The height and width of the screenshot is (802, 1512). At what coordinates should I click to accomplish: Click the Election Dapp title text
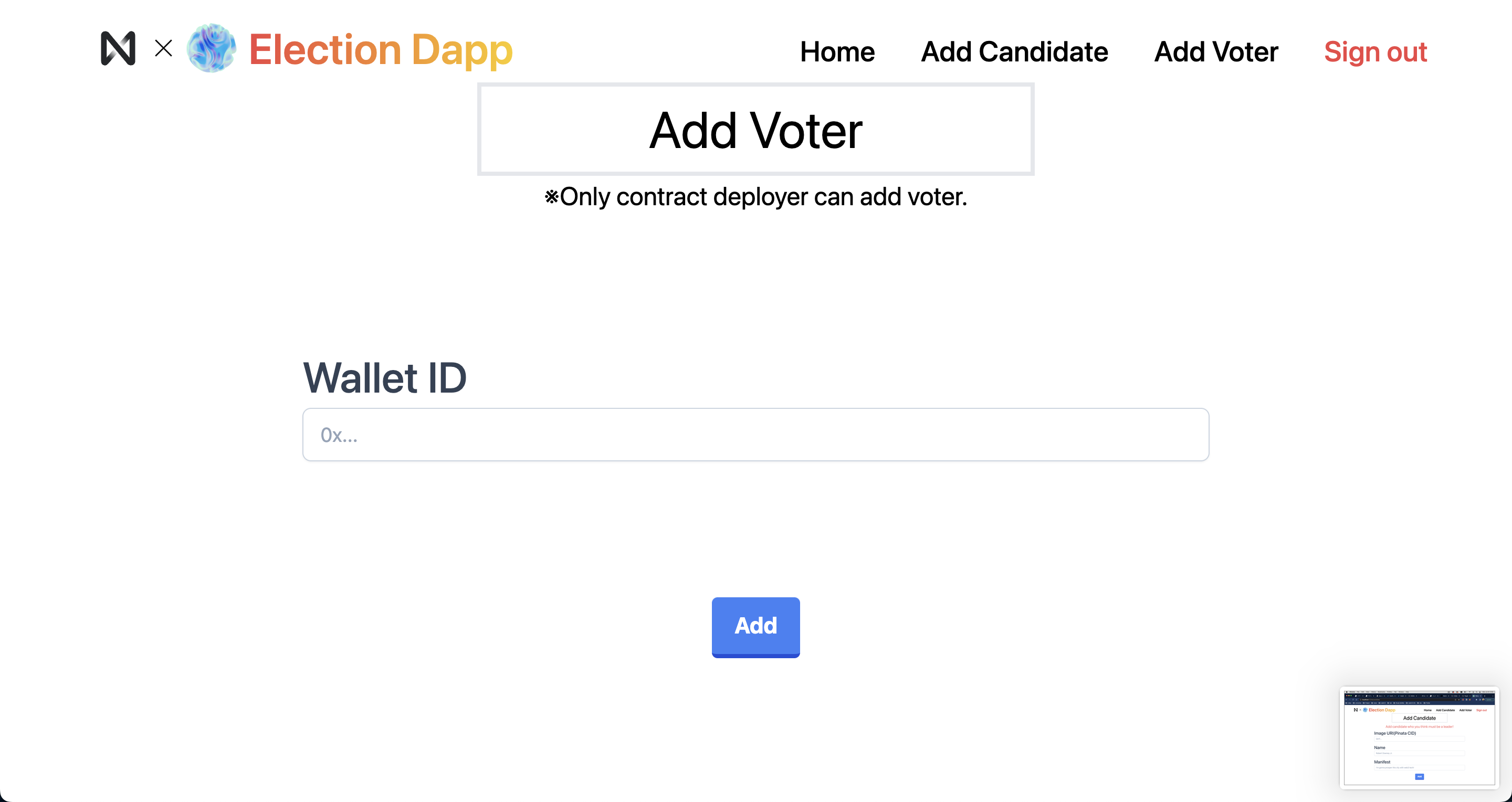pos(381,49)
